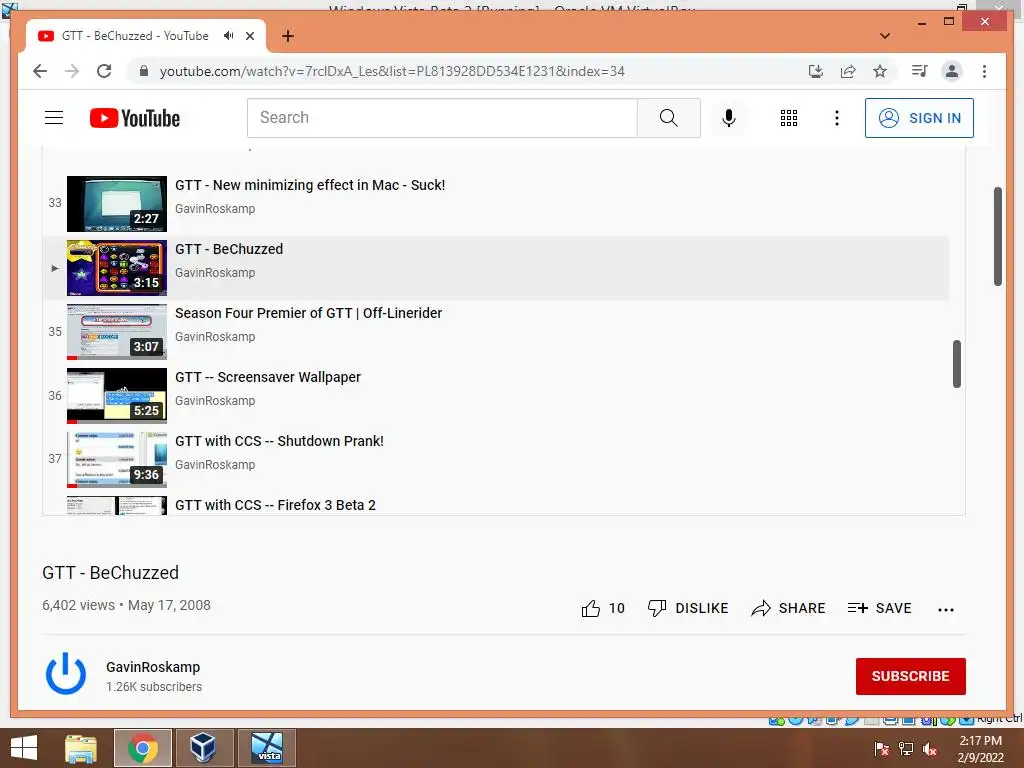Save video to a playlist

[x=879, y=609]
